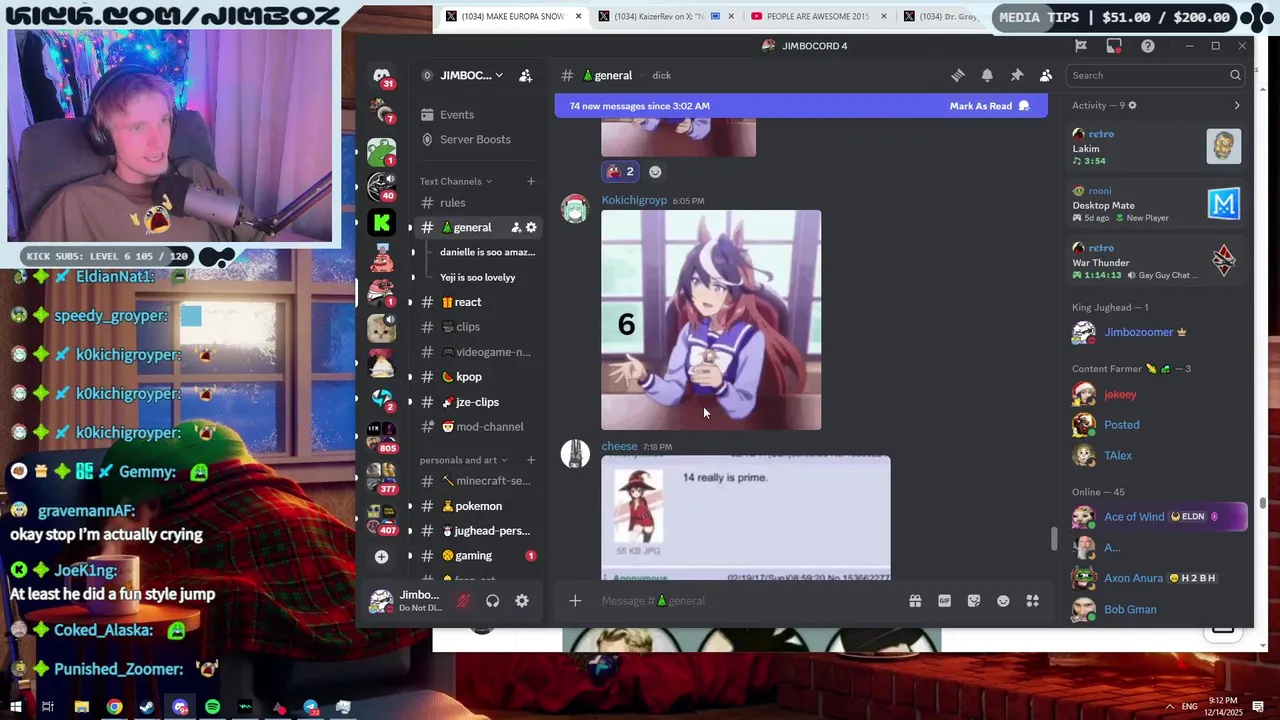
Task: Open apps launcher icon in message bar
Action: pyautogui.click(x=1033, y=601)
